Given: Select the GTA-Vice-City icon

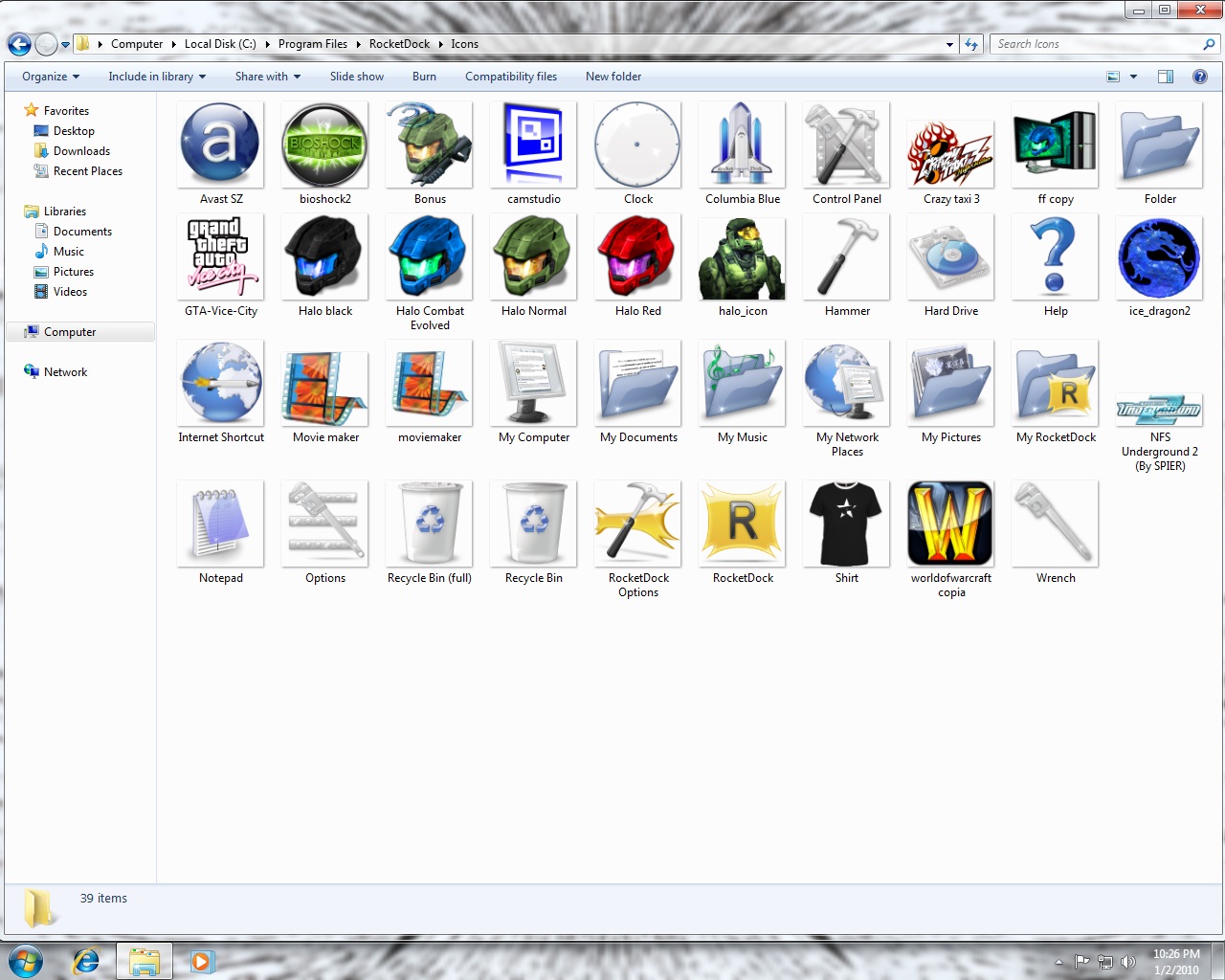Looking at the screenshot, I should coord(219,256).
